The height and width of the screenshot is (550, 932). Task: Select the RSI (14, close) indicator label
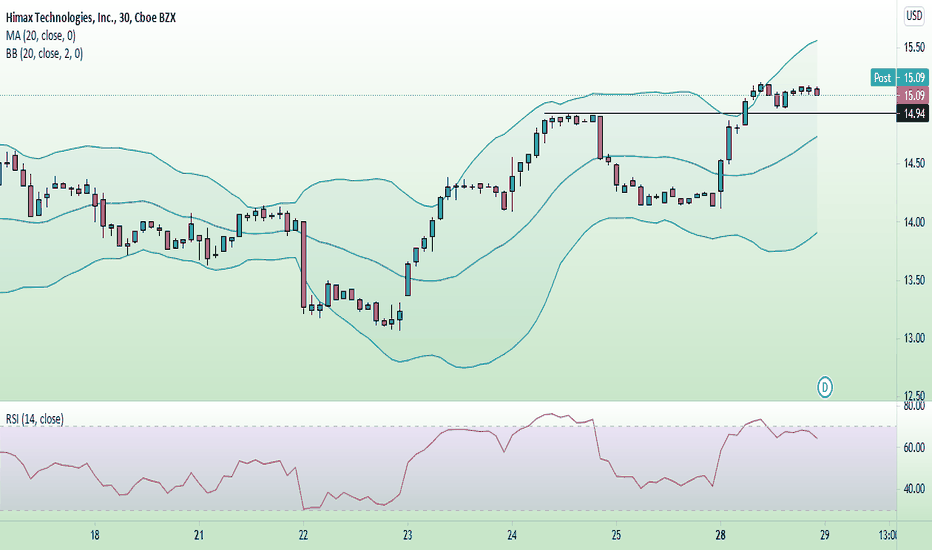[x=34, y=419]
